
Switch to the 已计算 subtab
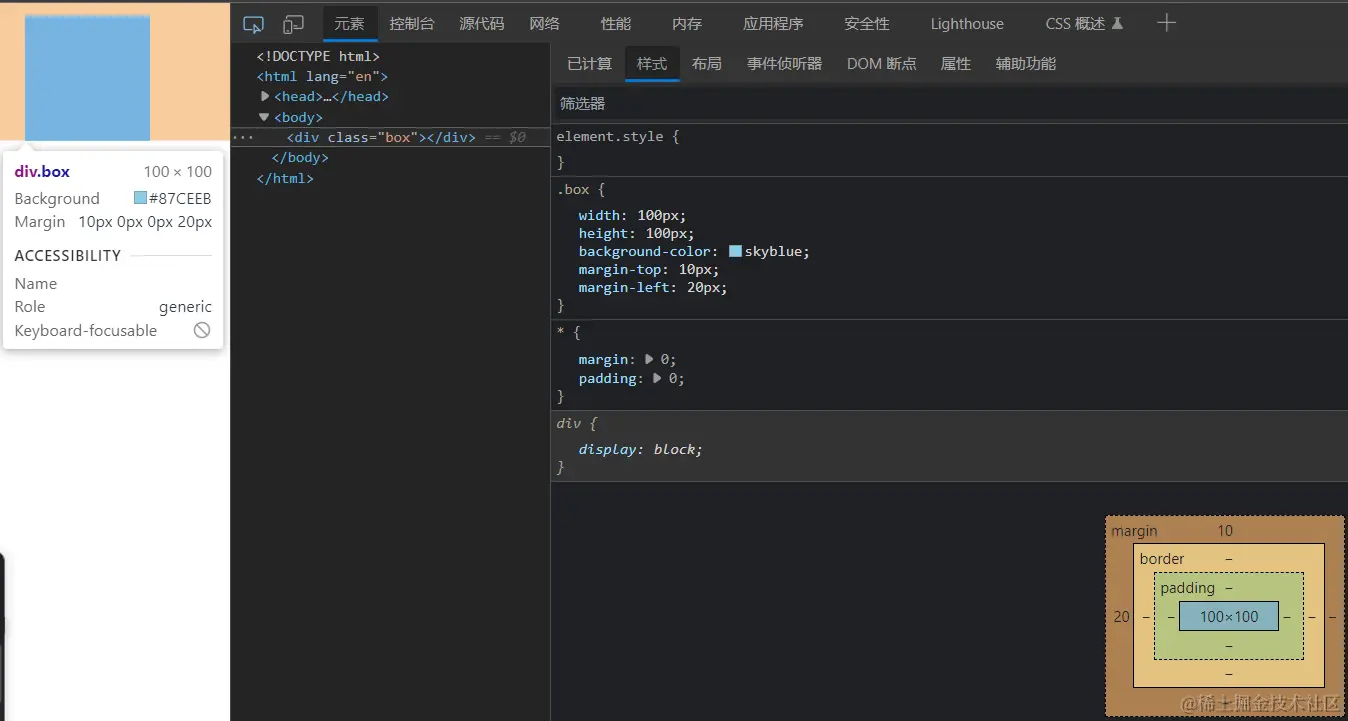point(589,64)
